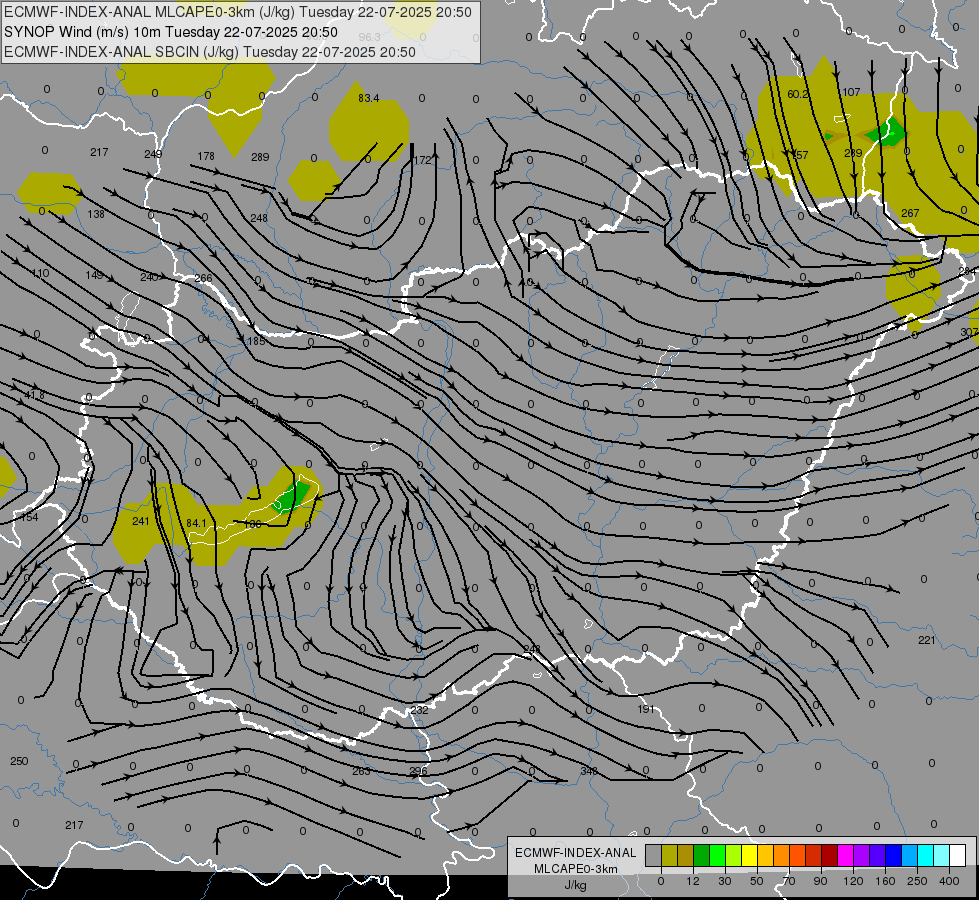Screen dimensions: 979x900
Task: Select the map value '263'
Action: click(361, 771)
